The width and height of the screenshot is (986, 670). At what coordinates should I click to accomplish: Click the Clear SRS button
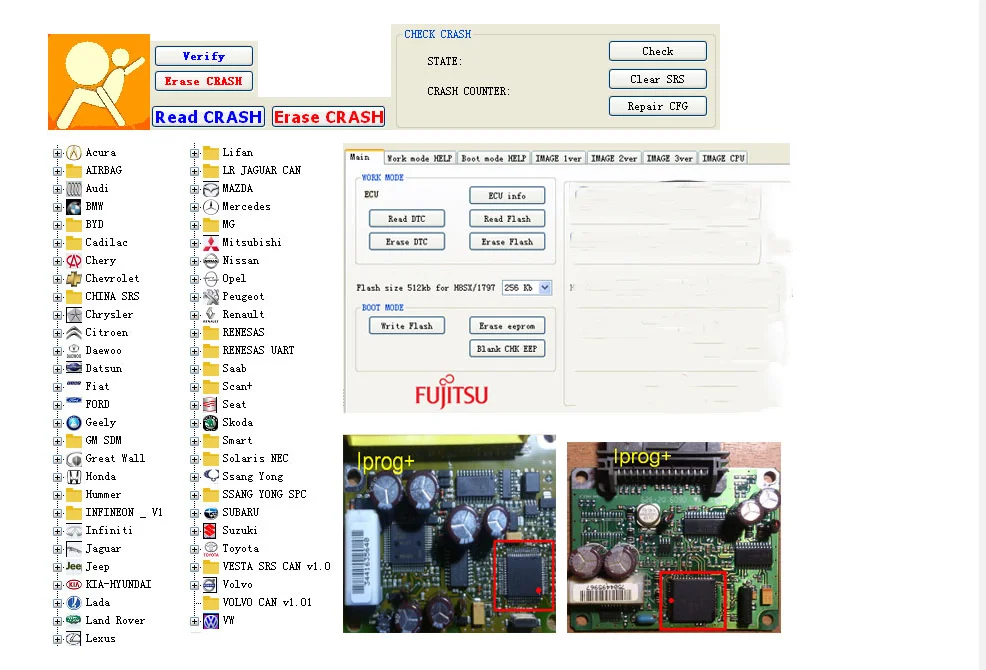coord(658,79)
